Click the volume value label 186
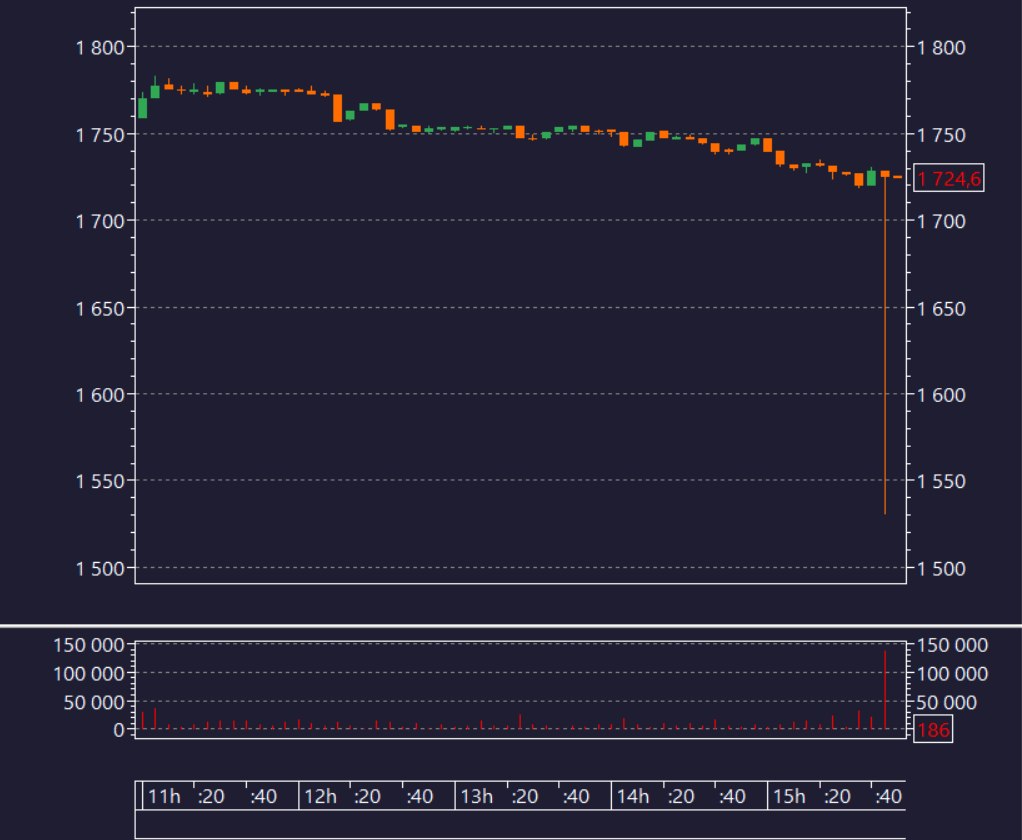1022x840 pixels. pos(933,729)
